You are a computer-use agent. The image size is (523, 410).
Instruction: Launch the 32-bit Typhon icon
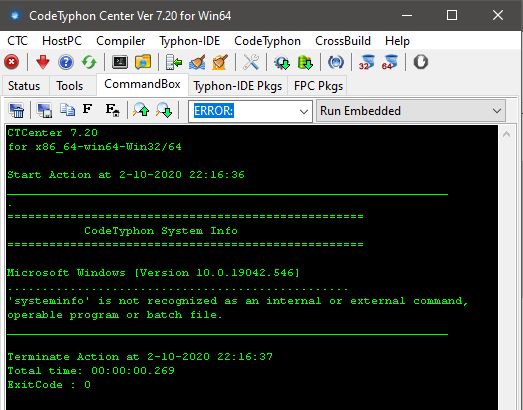click(x=367, y=62)
